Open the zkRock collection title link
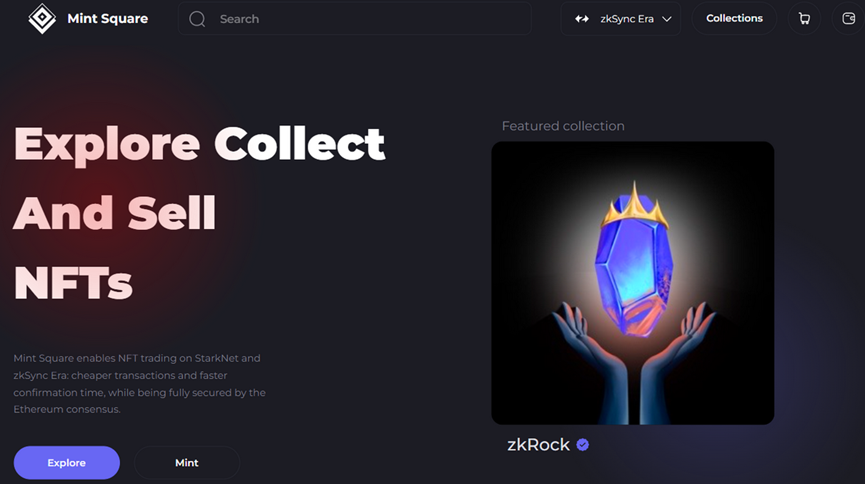The height and width of the screenshot is (484, 865). coord(538,445)
